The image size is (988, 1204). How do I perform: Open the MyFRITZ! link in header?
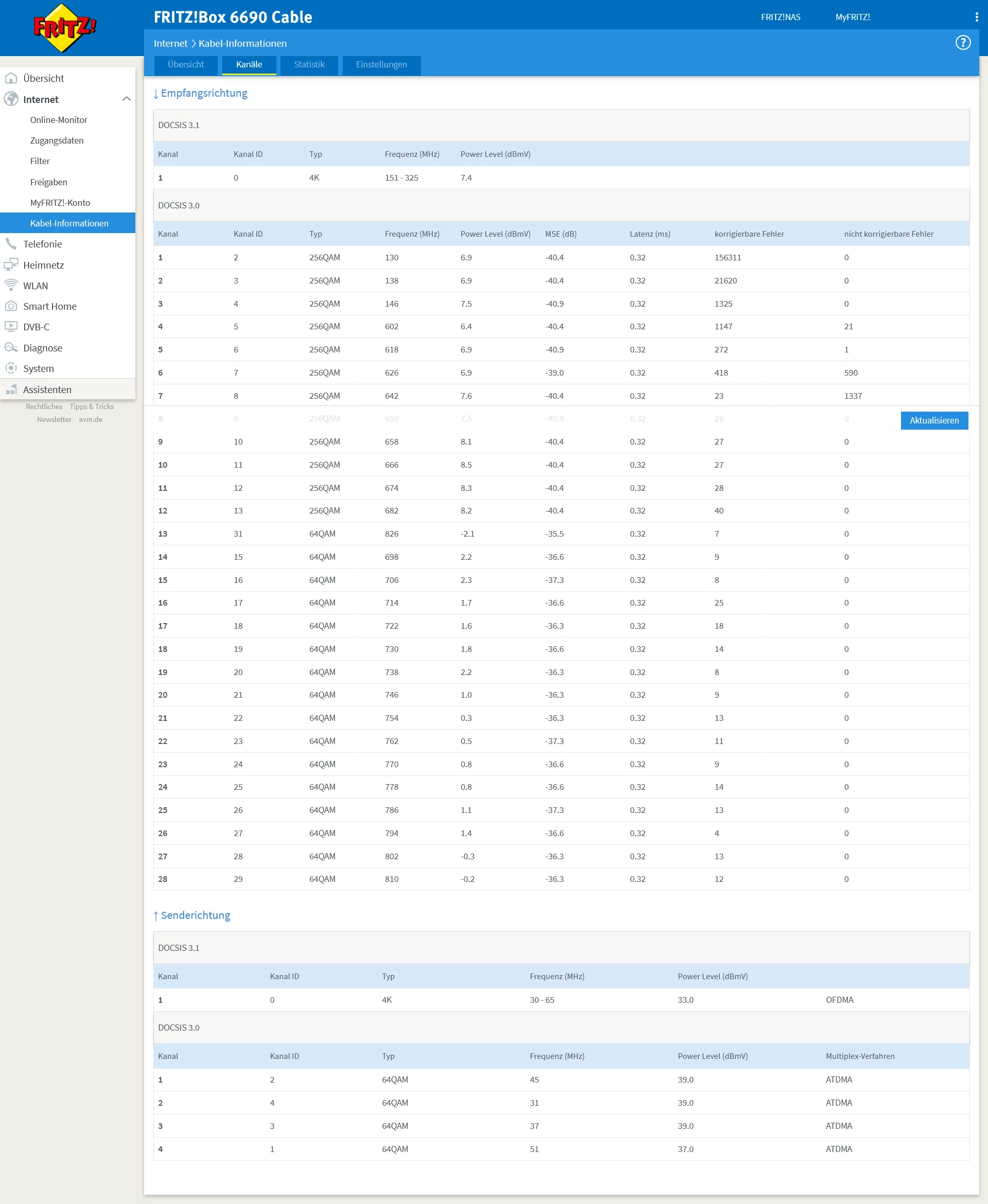coord(852,17)
